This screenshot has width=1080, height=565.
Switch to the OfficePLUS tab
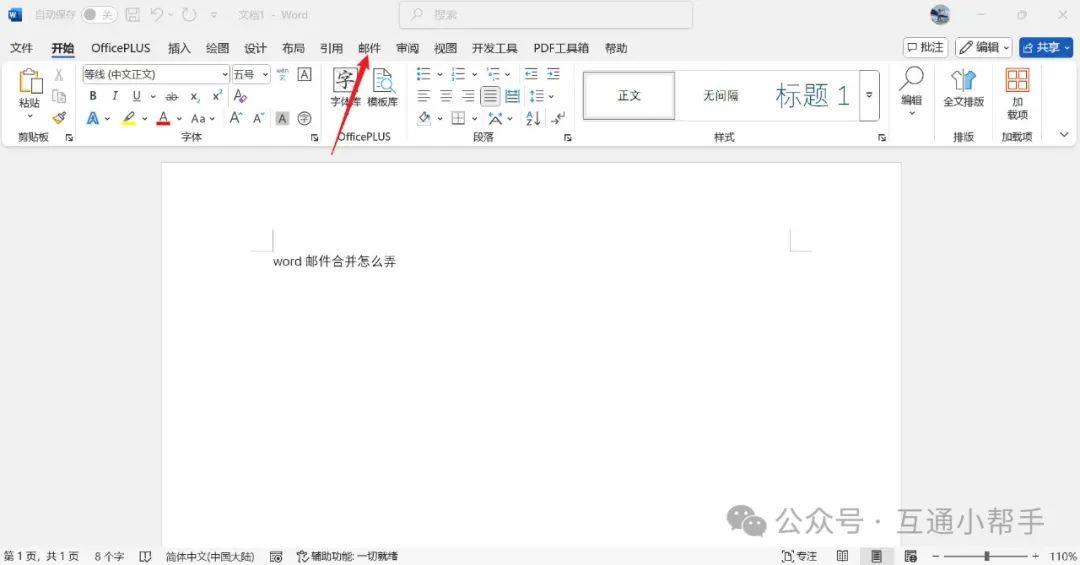[121, 48]
